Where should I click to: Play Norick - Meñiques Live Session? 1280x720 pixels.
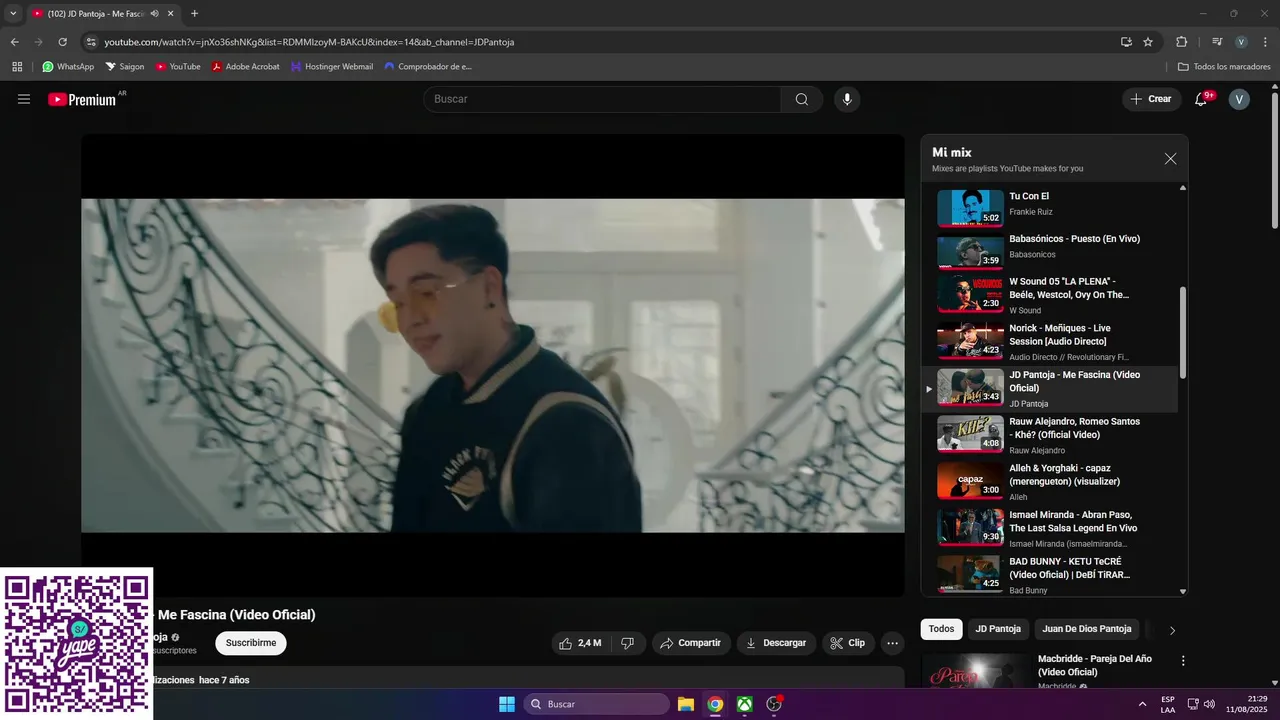point(1050,342)
